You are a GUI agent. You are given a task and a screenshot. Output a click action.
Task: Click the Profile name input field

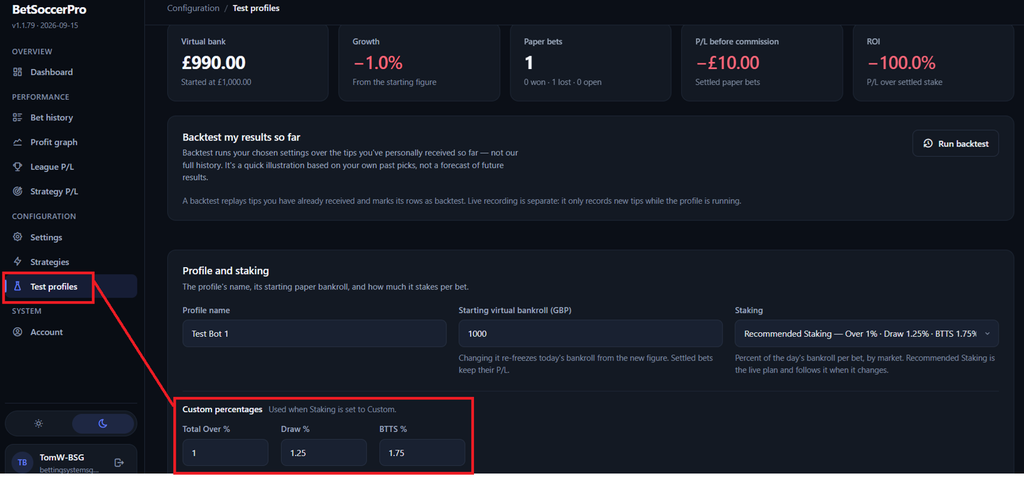[314, 334]
